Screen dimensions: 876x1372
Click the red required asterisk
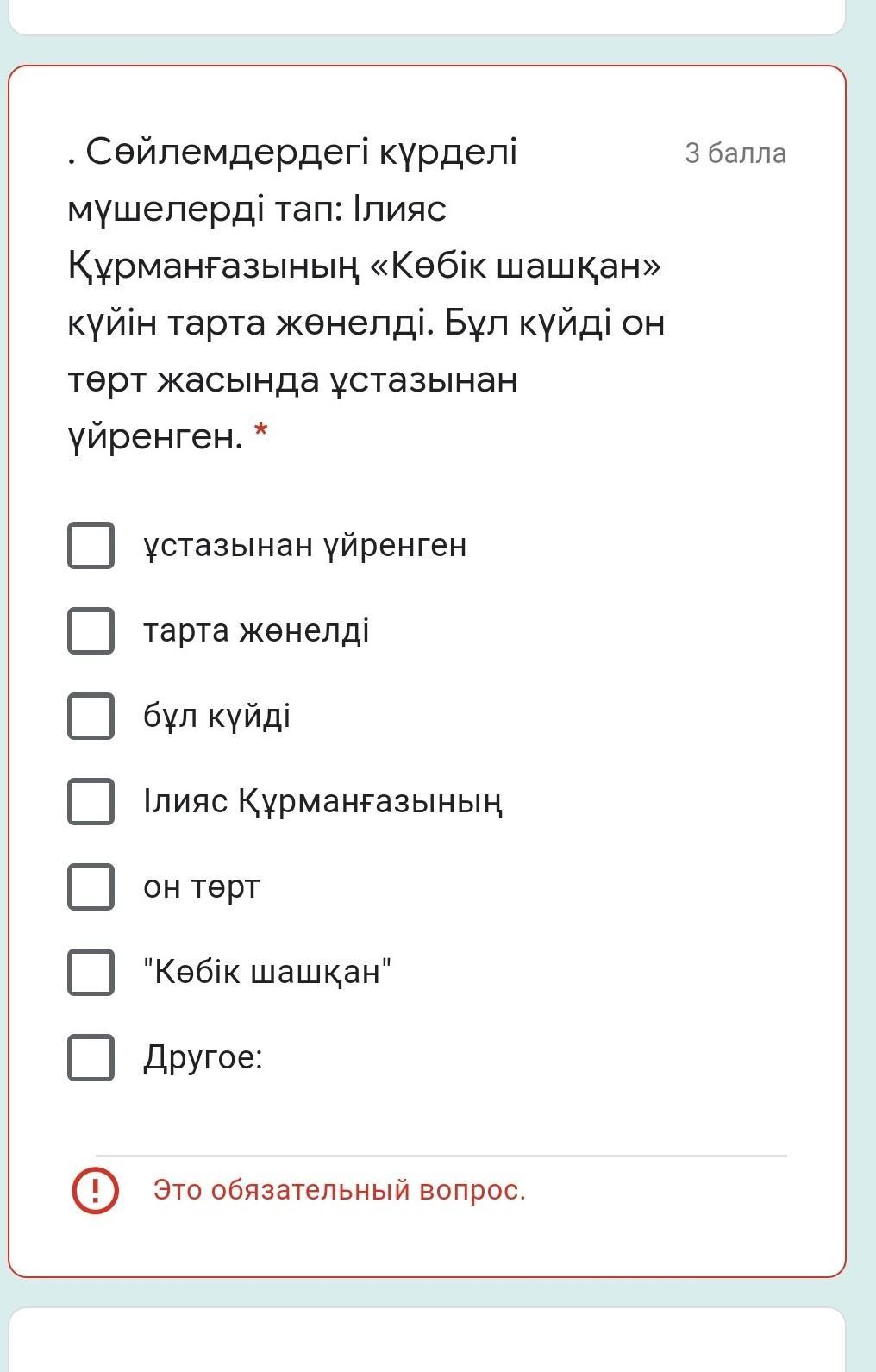[x=261, y=432]
